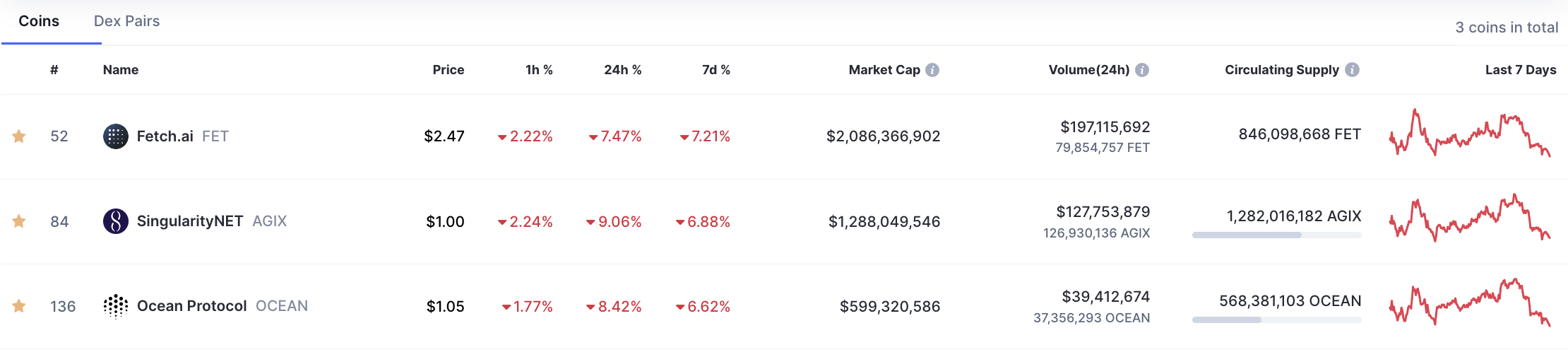The width and height of the screenshot is (1568, 352).
Task: Show the Market Cap info tooltip icon
Action: [x=932, y=70]
